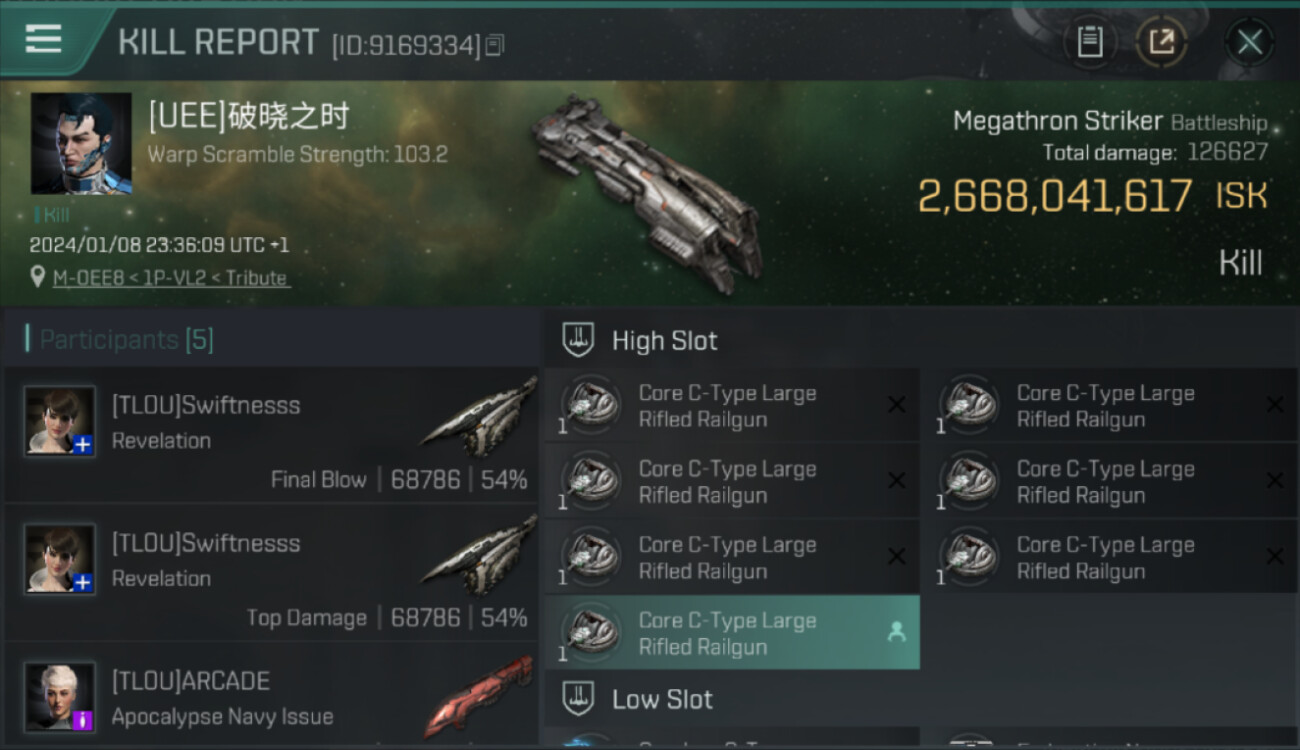Click the High Slot header label

(664, 341)
